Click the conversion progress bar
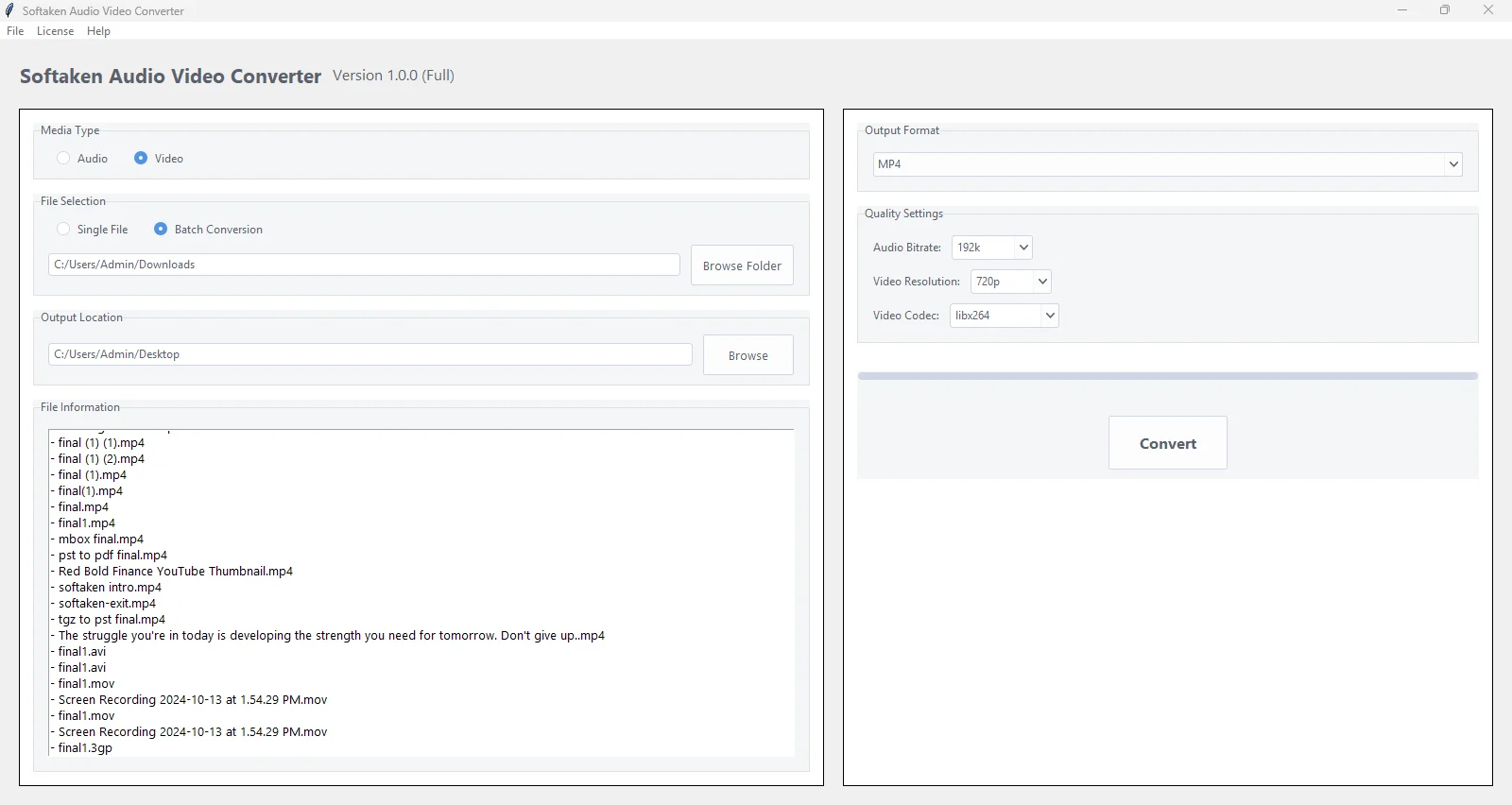The image size is (1512, 805). (1167, 376)
